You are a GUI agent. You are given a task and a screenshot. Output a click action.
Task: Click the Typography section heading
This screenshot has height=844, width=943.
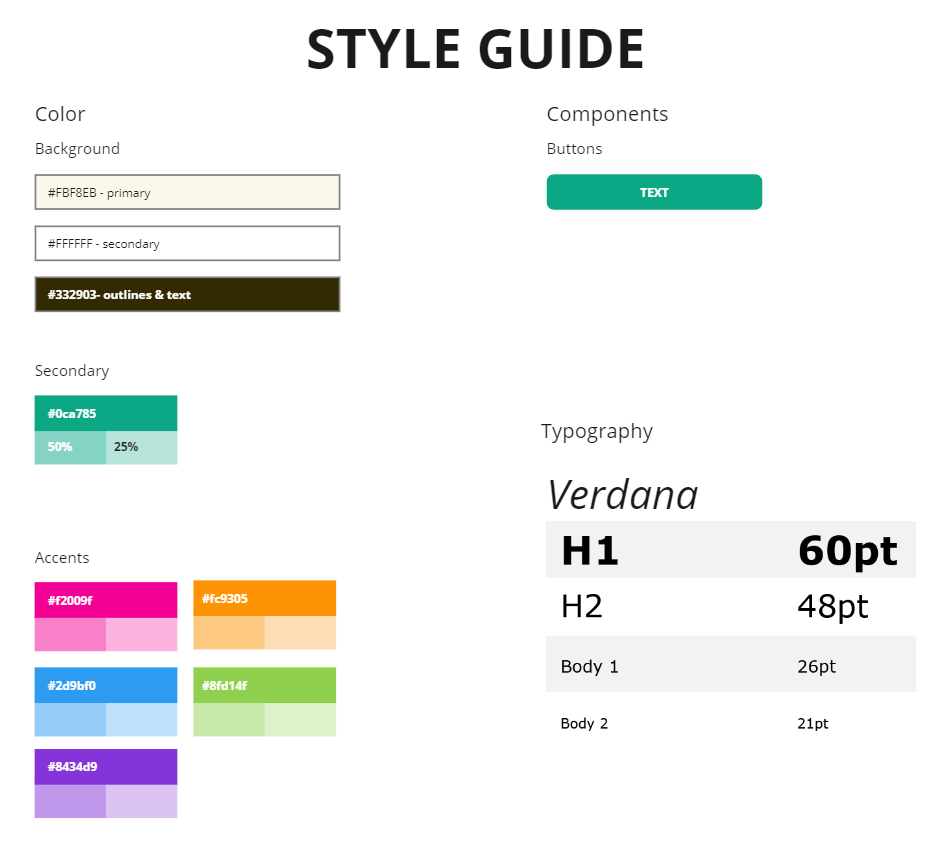(597, 432)
